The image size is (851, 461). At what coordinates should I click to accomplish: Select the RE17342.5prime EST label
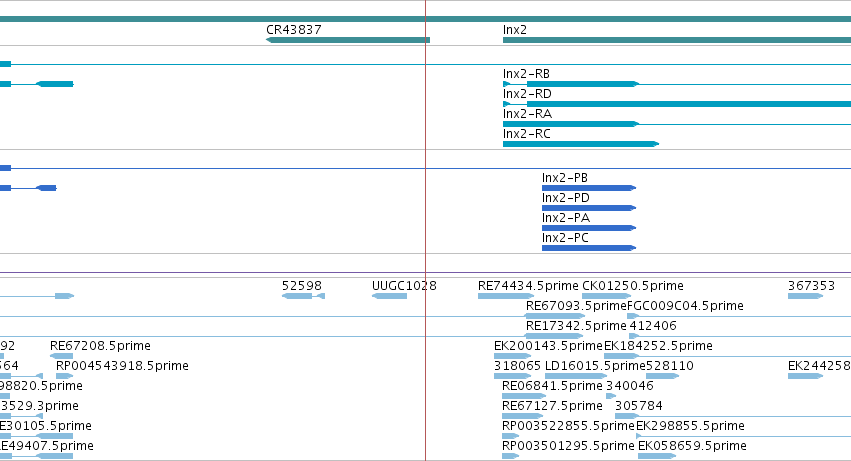(576, 326)
